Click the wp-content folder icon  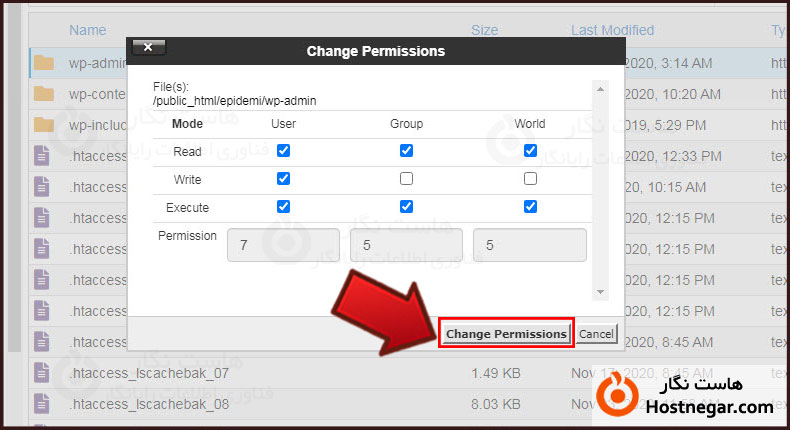point(43,94)
